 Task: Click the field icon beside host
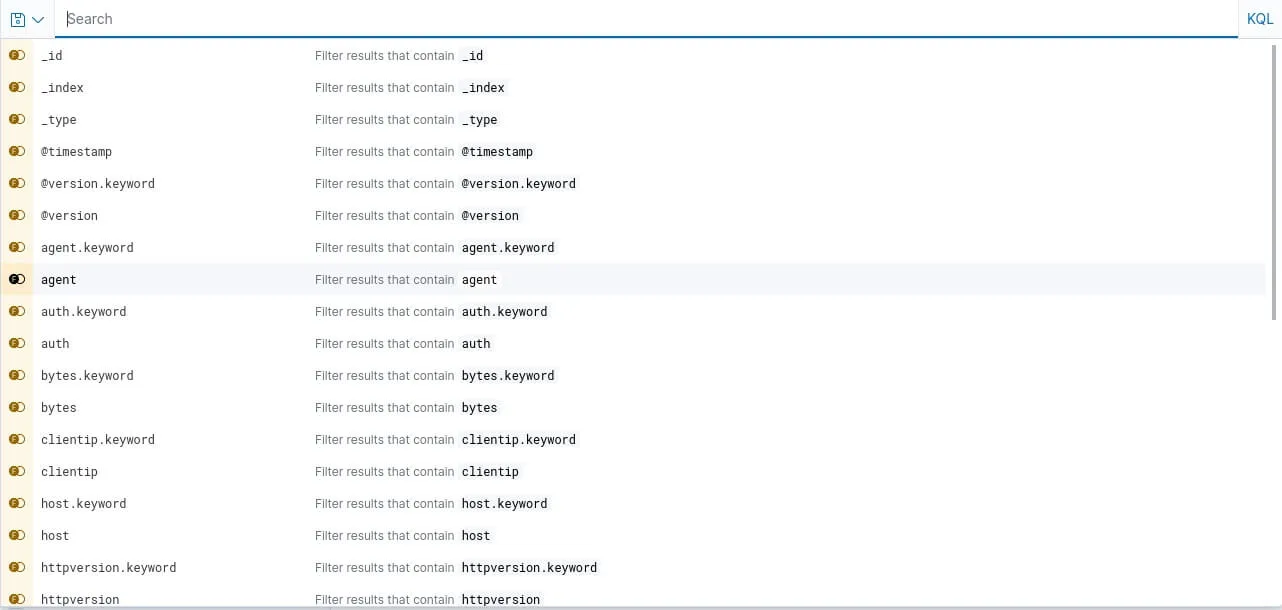tap(17, 536)
